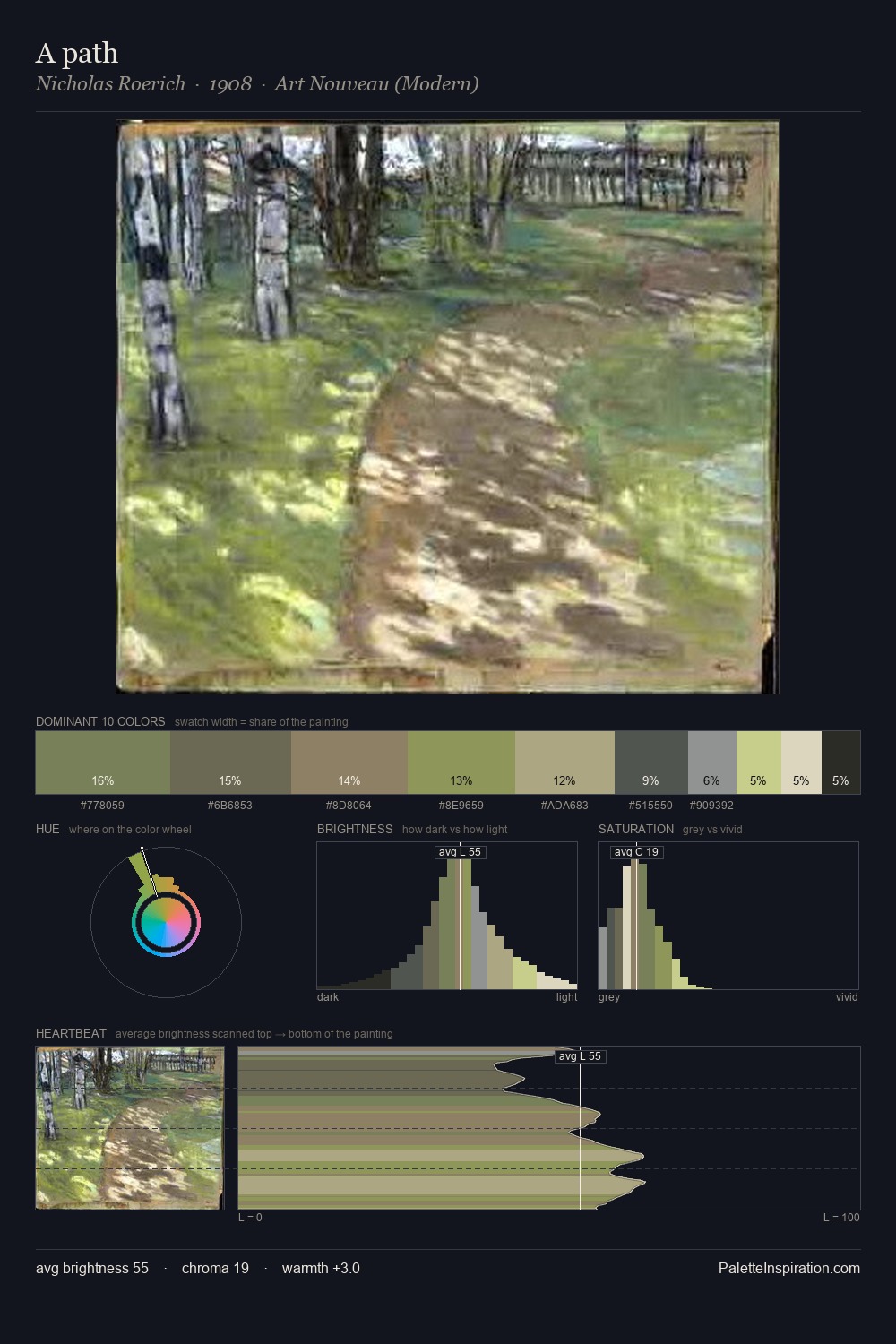Pick the 14% tan swatch #8D8064
This screenshot has width=896, height=1344.
[349, 762]
